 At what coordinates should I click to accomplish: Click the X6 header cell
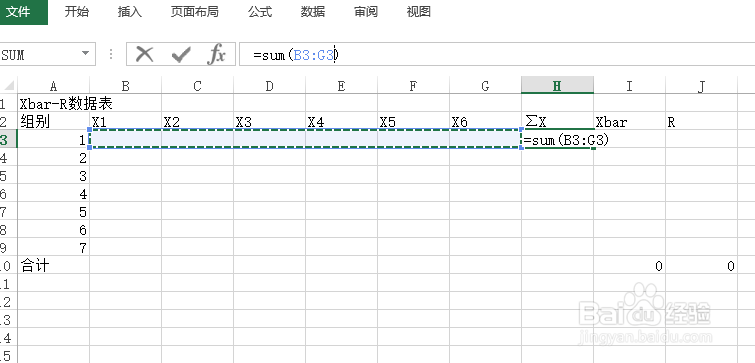(x=485, y=121)
